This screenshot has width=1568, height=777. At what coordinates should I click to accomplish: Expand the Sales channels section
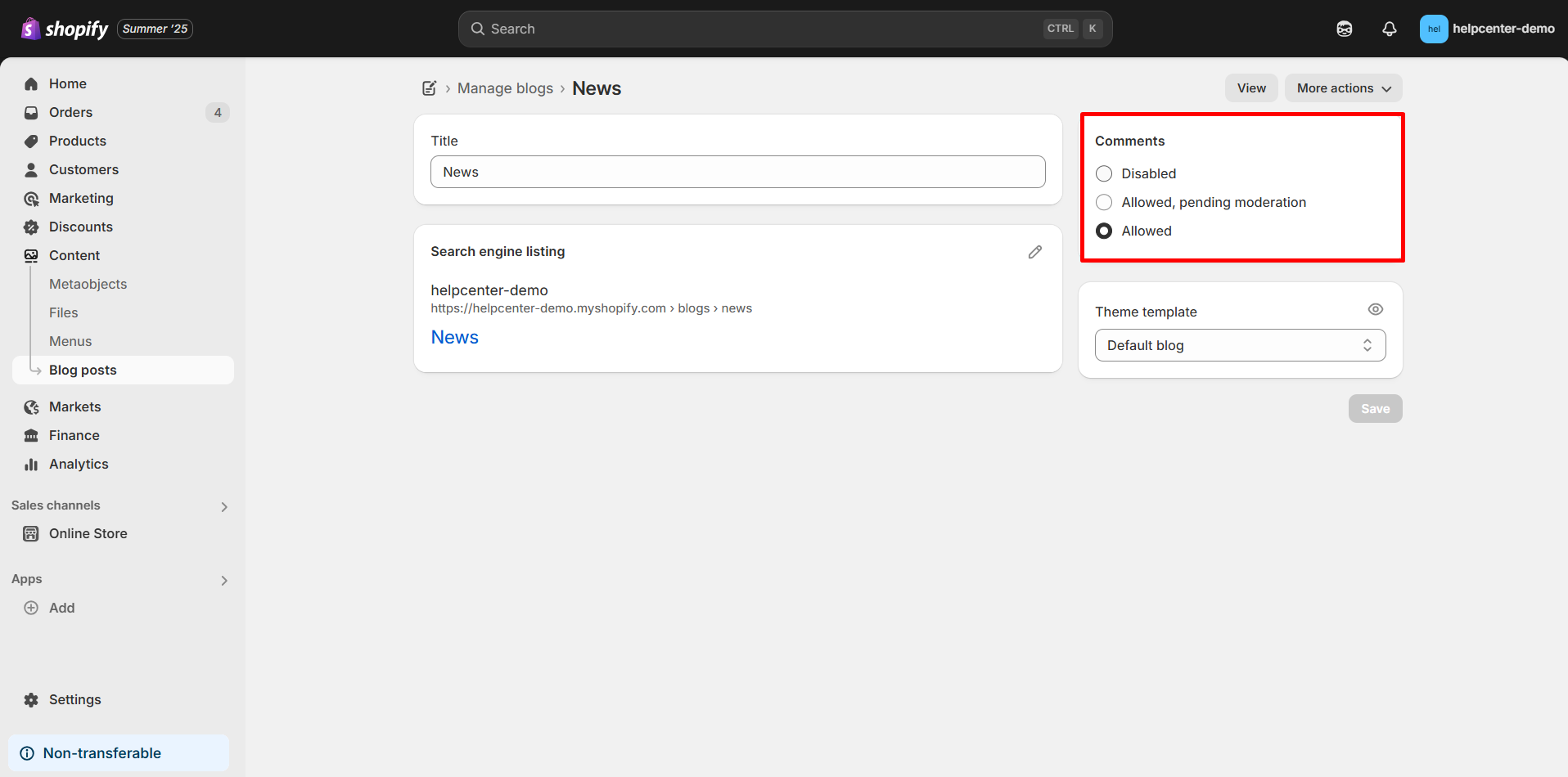coord(224,506)
